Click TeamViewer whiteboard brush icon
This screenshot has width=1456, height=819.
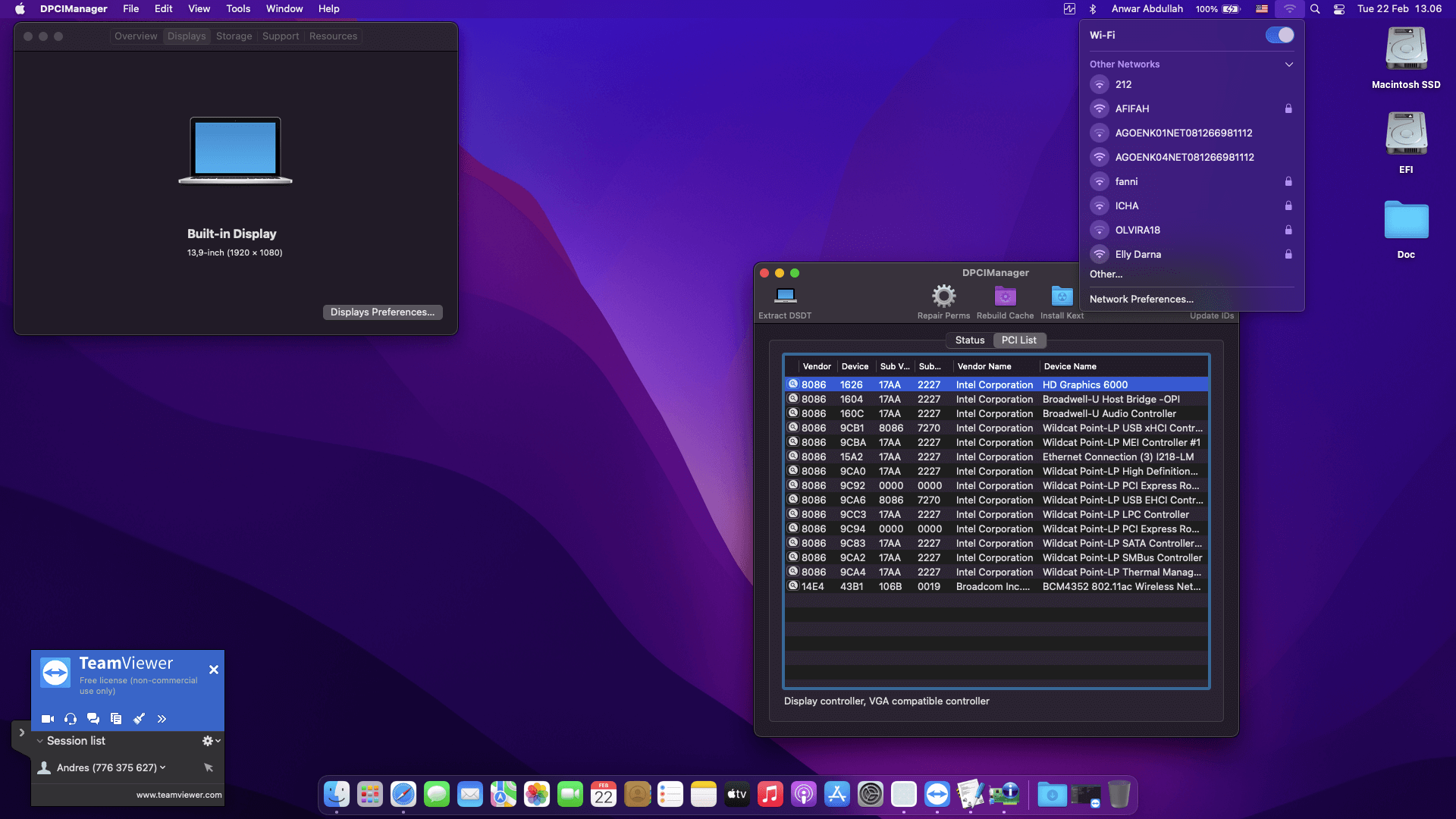point(139,719)
